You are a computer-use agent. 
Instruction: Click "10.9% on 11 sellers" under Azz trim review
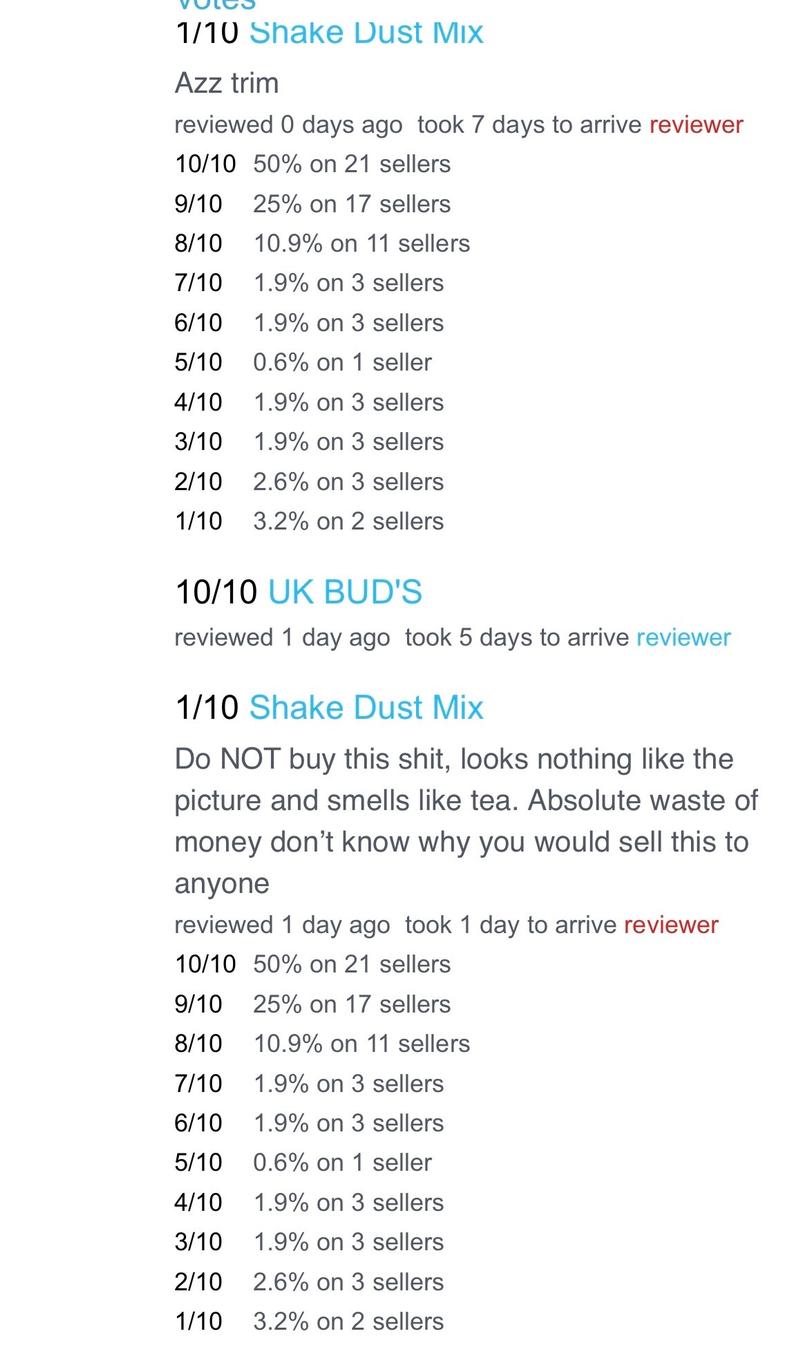click(361, 243)
